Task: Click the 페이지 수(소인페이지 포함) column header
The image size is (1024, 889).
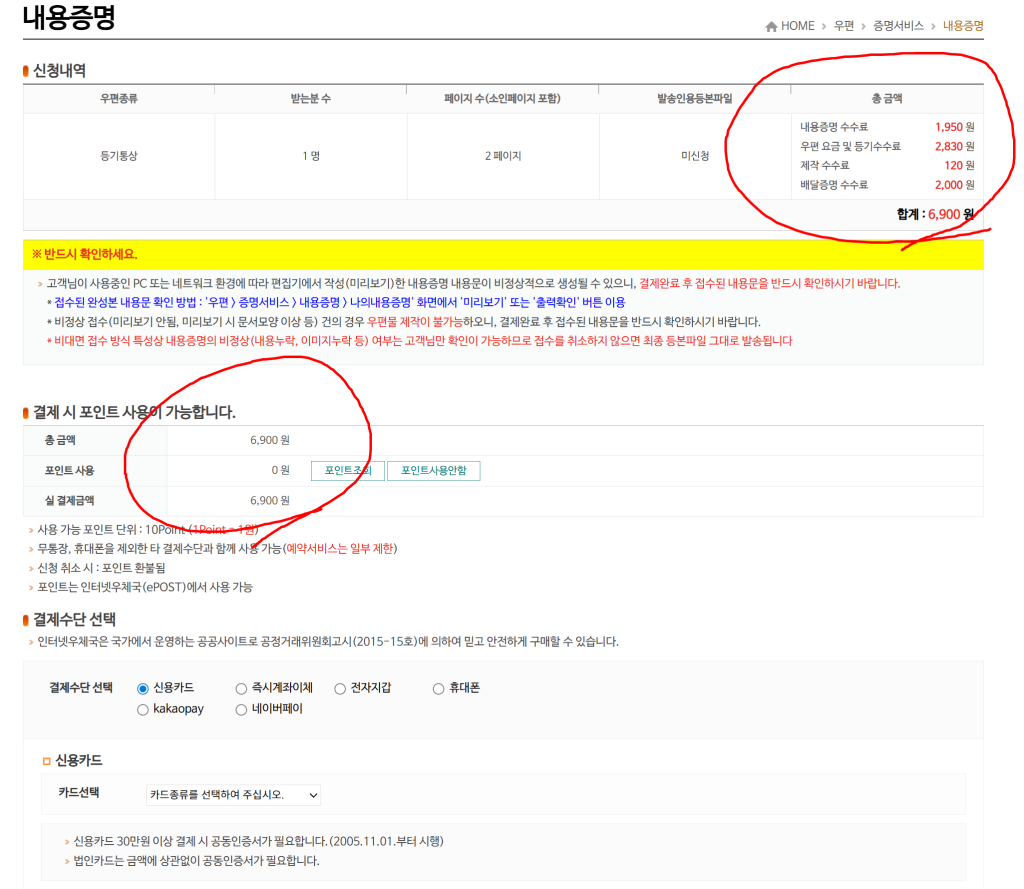Action: (502, 99)
